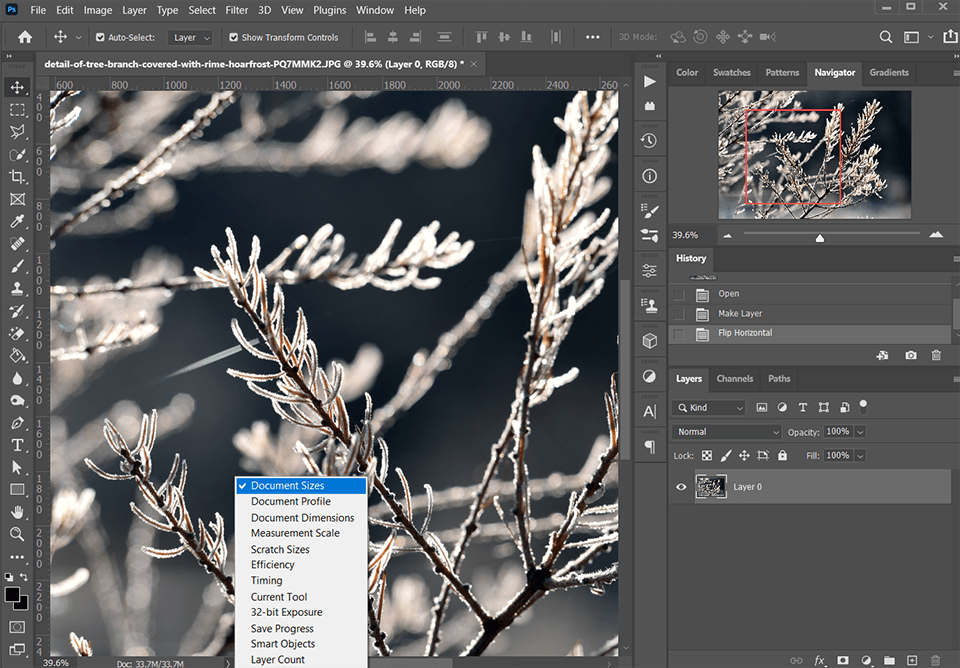This screenshot has height=668, width=960.
Task: Create a new snapshot with camera icon
Action: click(x=911, y=355)
